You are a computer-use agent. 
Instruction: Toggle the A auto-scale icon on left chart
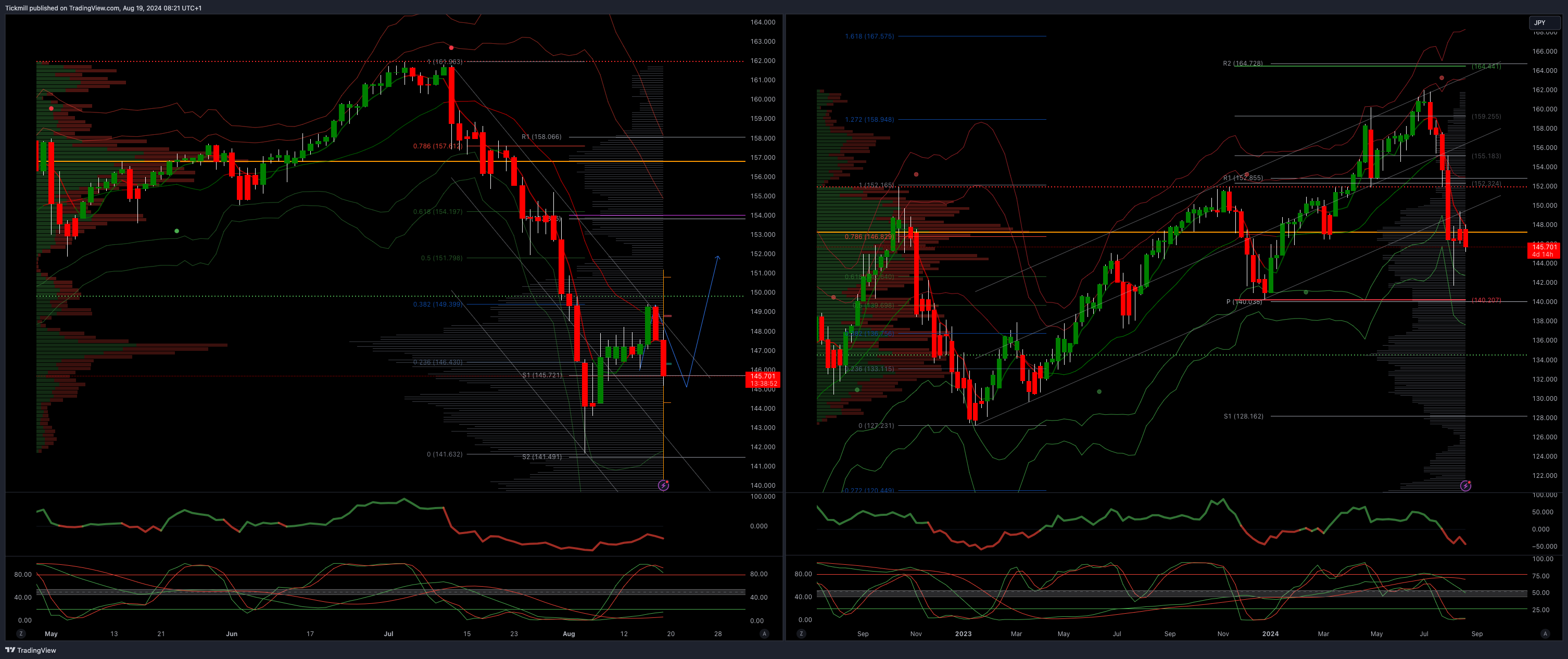click(x=764, y=633)
